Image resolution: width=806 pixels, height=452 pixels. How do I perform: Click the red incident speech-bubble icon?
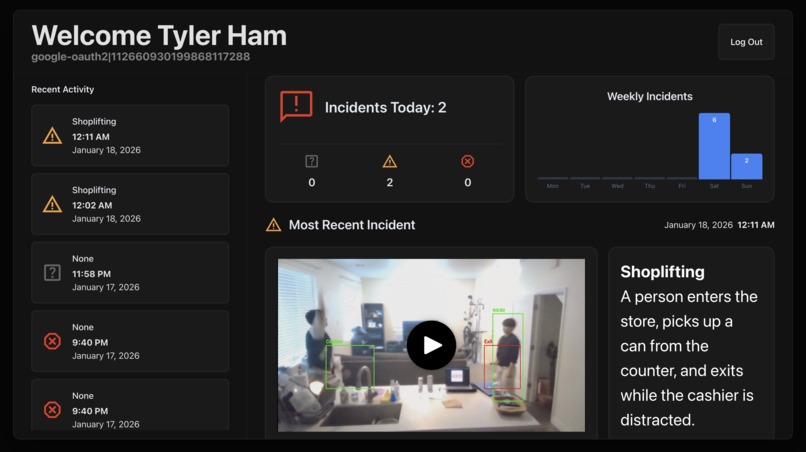pos(296,106)
